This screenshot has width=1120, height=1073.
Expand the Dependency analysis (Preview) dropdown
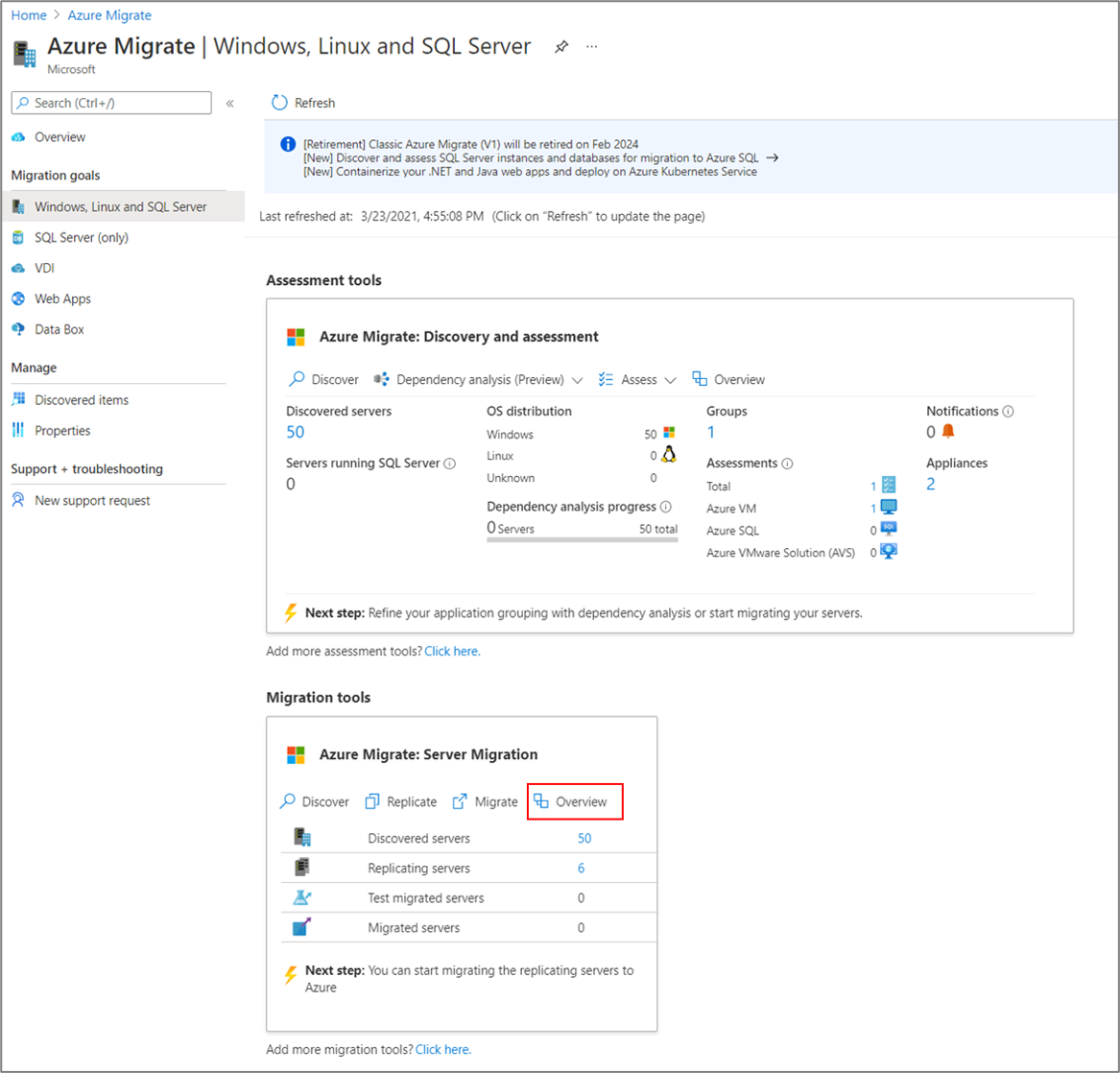pyautogui.click(x=577, y=380)
